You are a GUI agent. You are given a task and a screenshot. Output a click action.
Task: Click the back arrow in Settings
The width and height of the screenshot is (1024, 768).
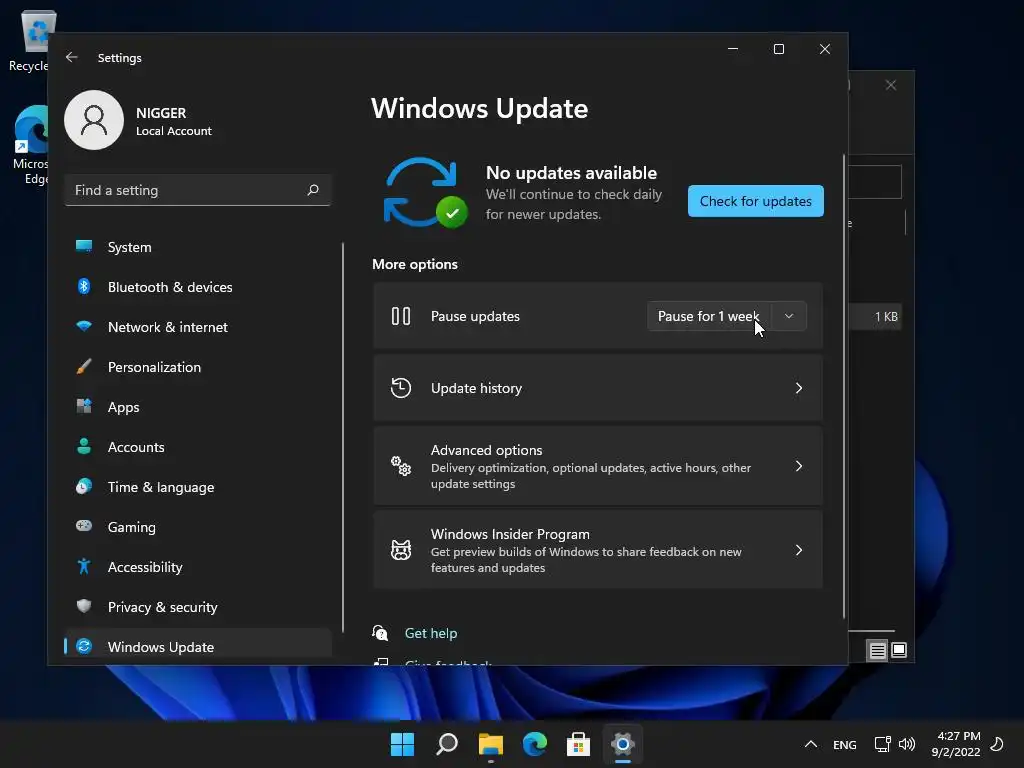click(72, 57)
